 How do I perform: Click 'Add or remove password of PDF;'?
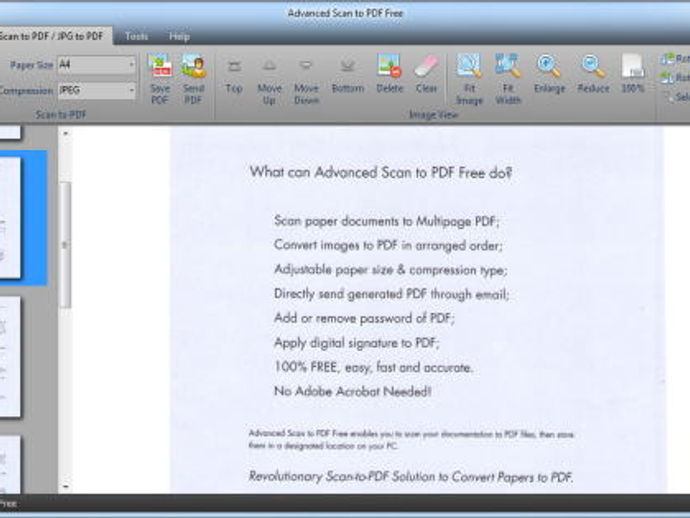pos(364,318)
